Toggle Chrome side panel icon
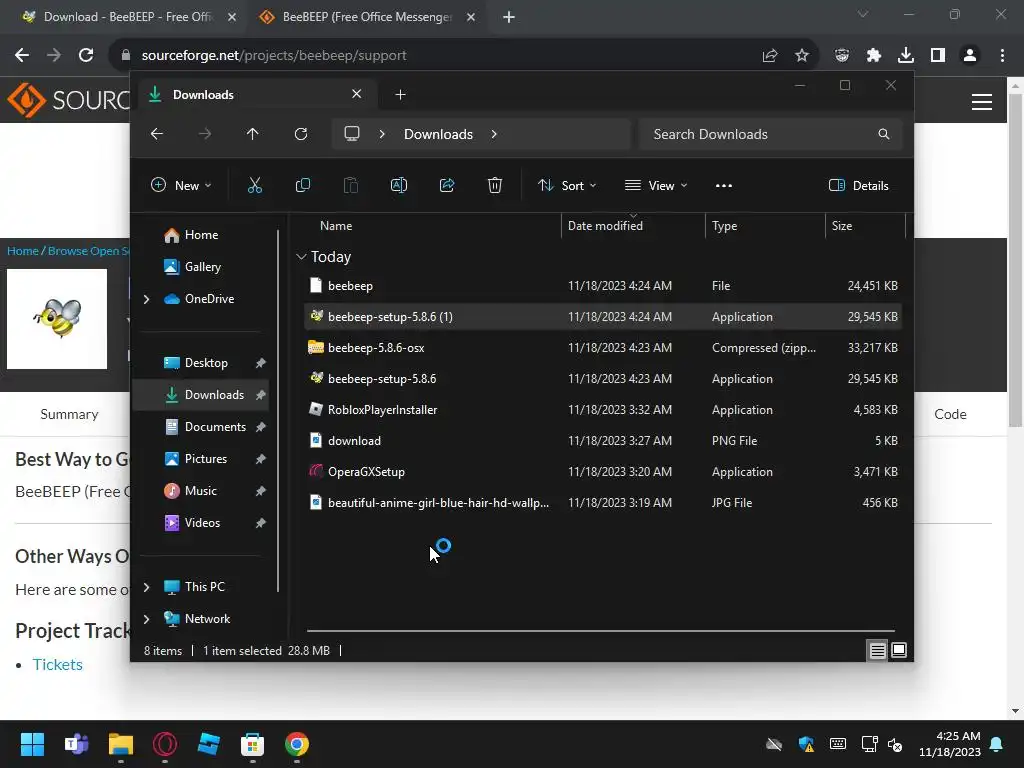The width and height of the screenshot is (1024, 768). pos(938,56)
